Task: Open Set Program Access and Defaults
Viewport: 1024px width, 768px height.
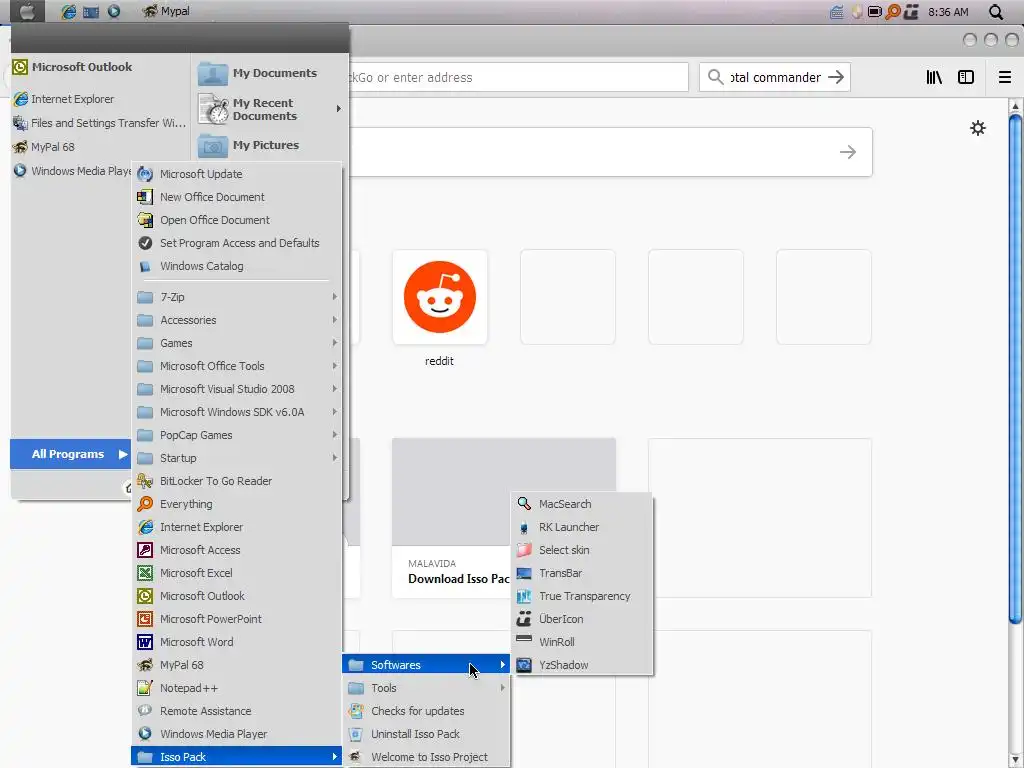Action: pyautogui.click(x=236, y=243)
